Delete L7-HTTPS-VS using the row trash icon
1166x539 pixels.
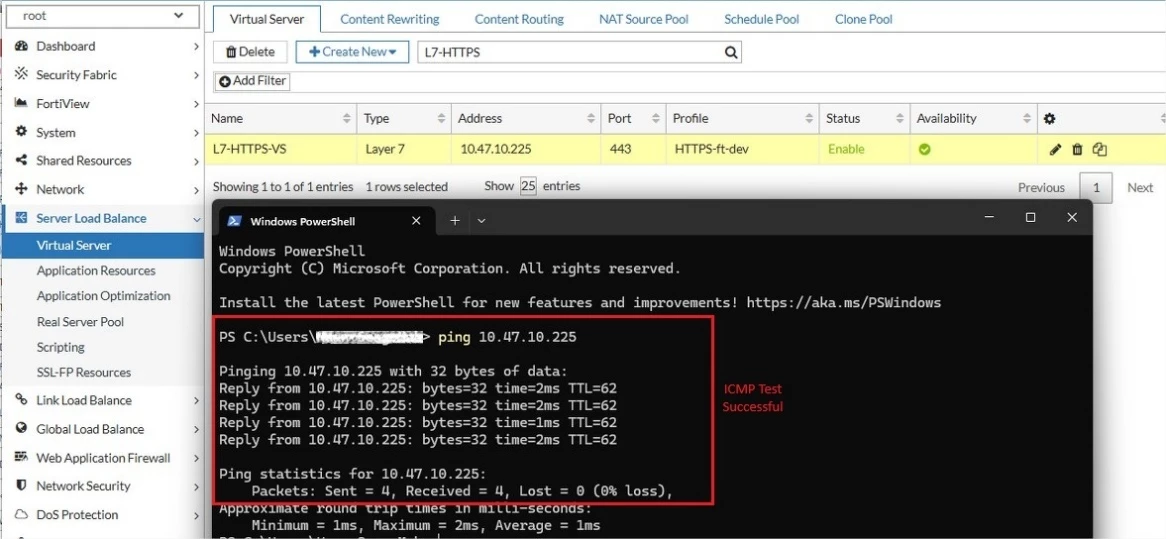(1077, 149)
